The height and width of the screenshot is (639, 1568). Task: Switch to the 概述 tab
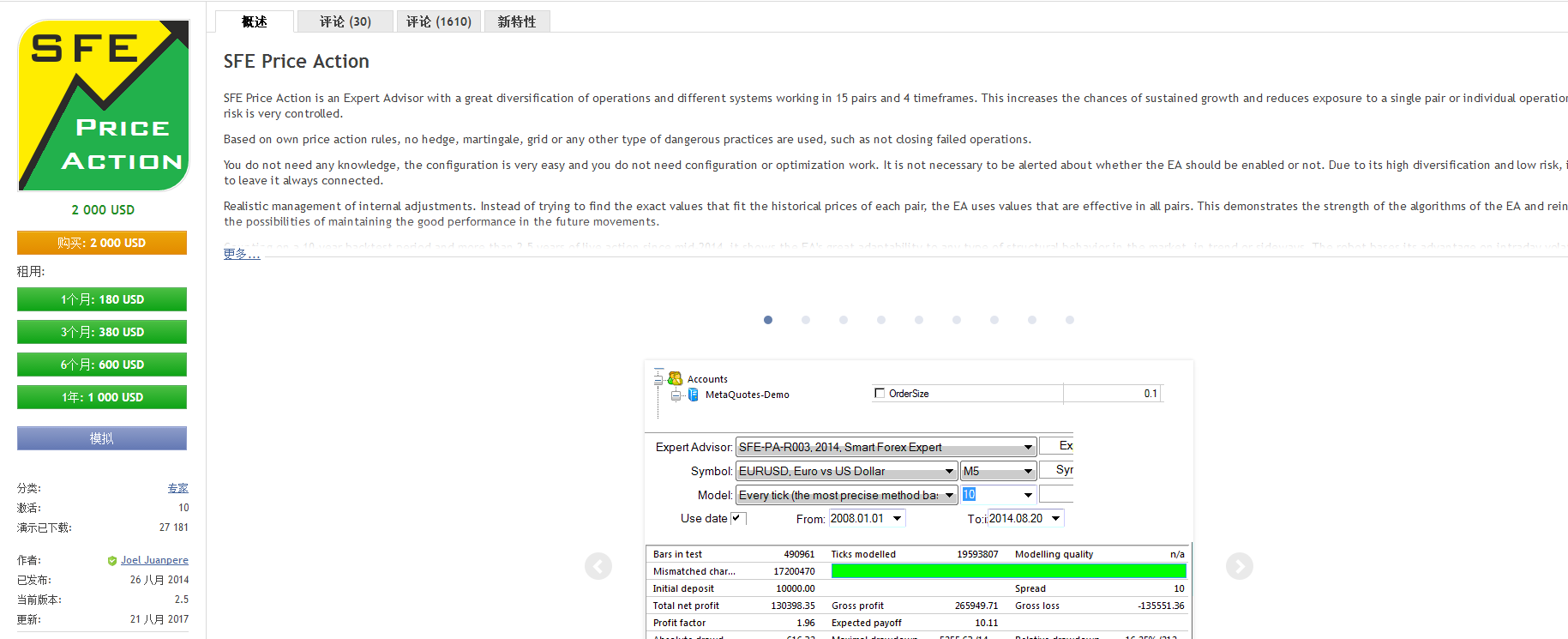(255, 21)
